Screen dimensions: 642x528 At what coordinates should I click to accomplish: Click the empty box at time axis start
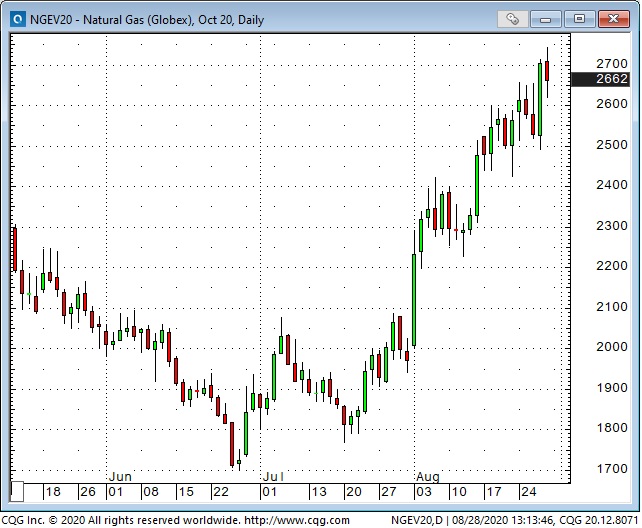17,492
